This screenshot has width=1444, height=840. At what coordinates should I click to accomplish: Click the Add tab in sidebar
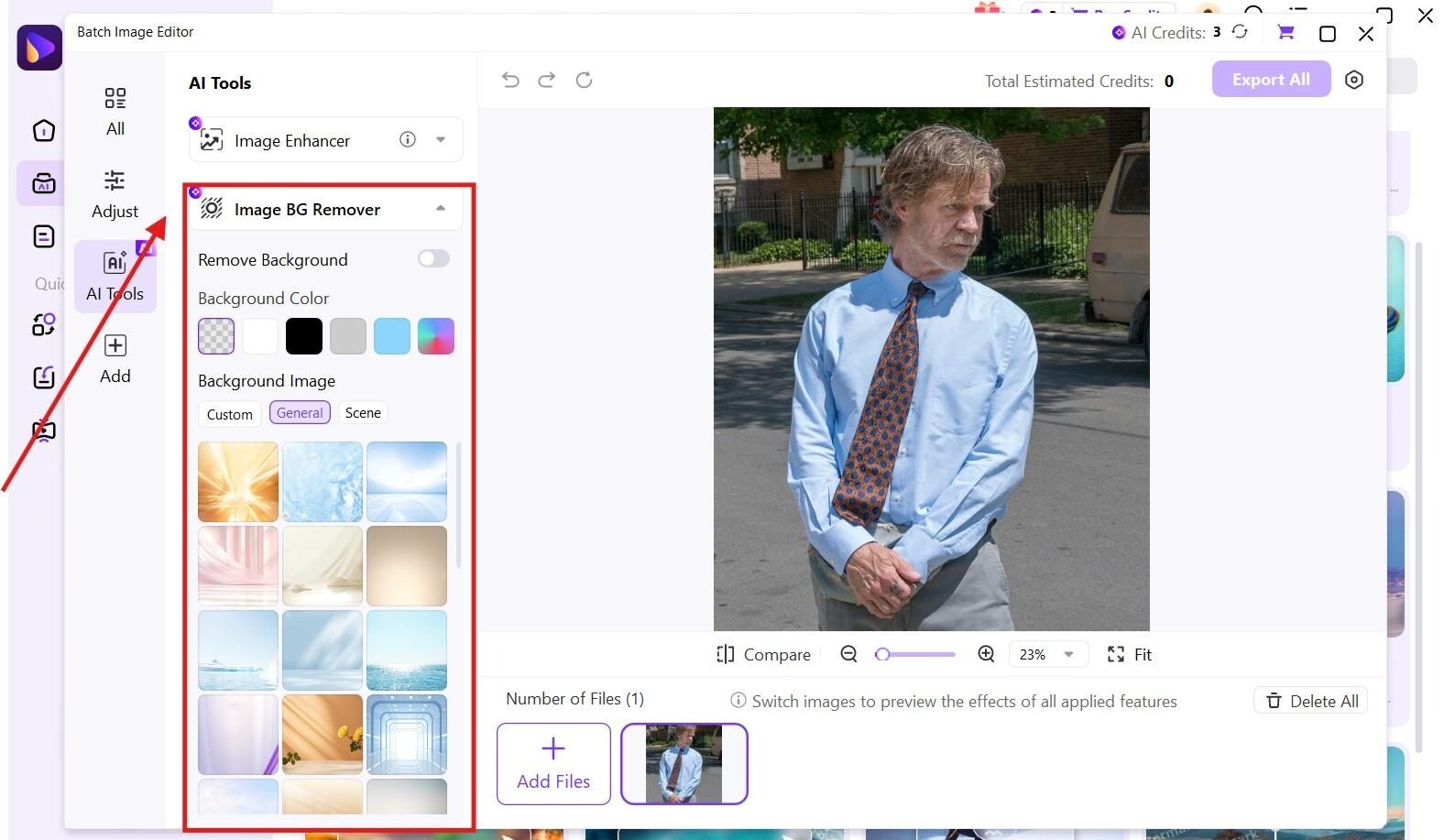coord(115,359)
